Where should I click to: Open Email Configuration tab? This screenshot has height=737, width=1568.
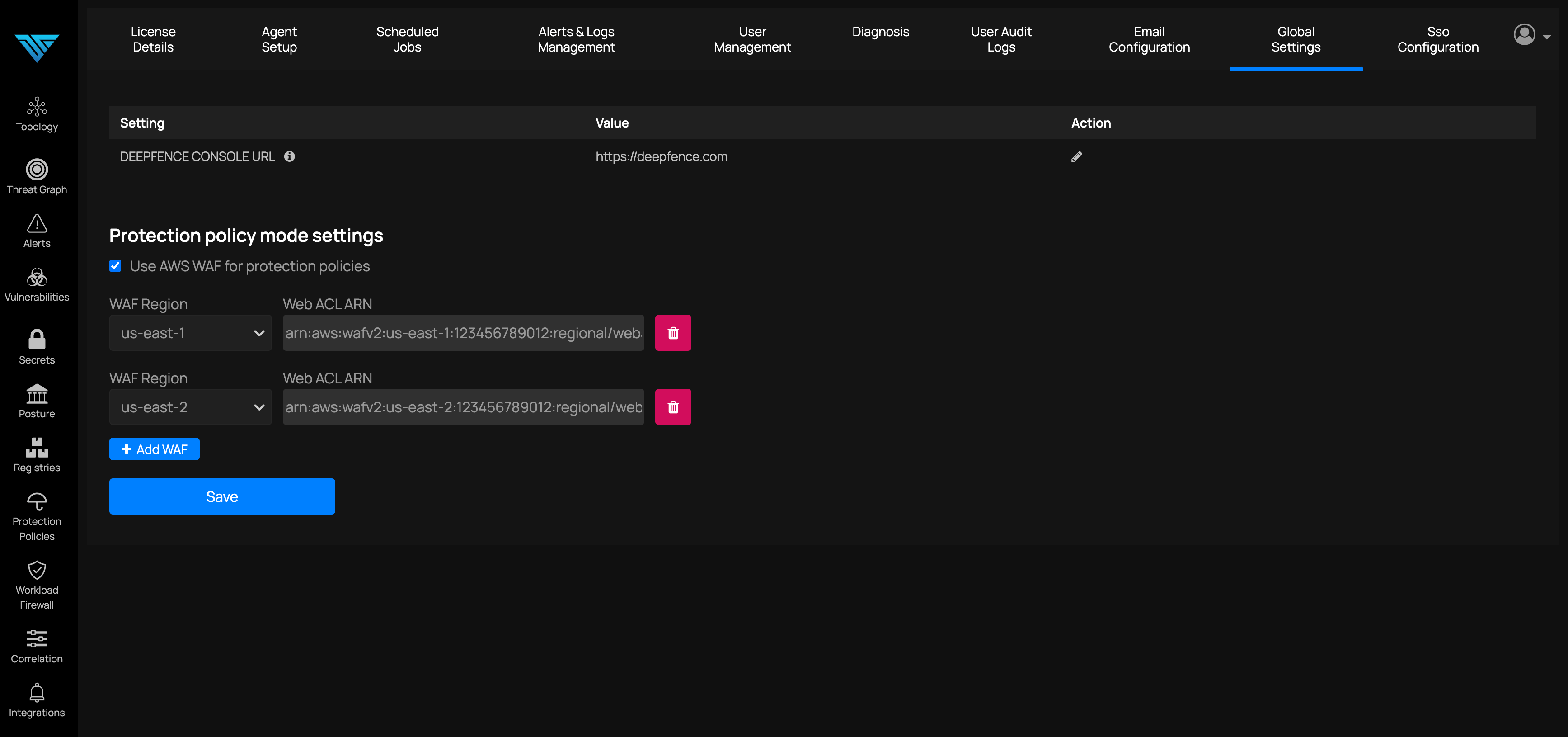tap(1149, 39)
